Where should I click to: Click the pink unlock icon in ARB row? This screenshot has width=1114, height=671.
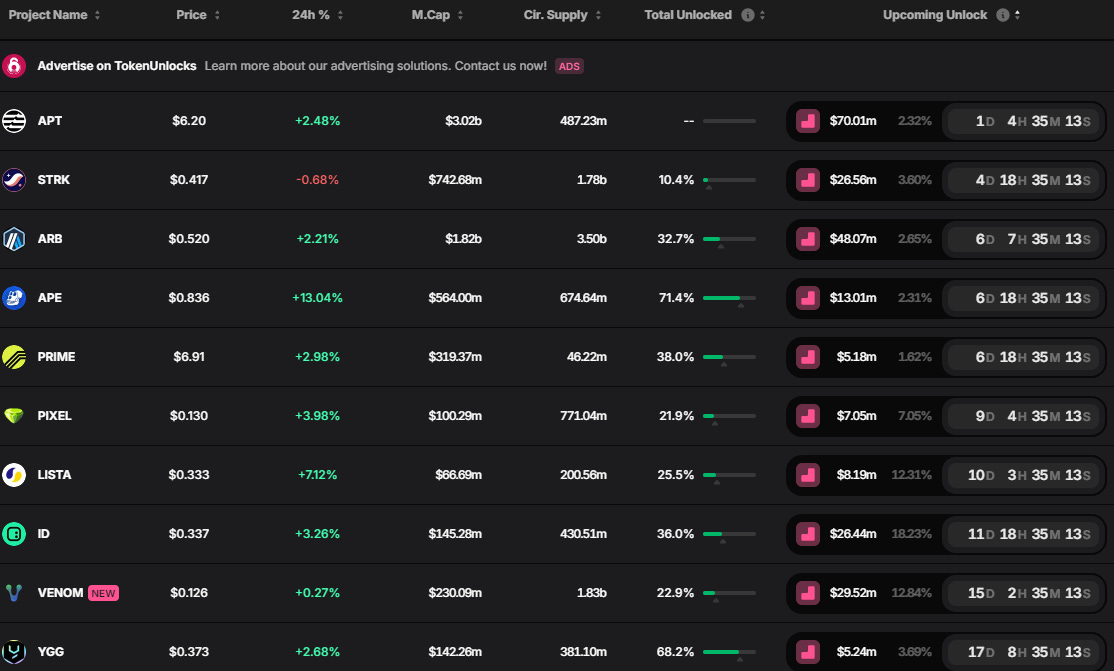[x=808, y=239]
